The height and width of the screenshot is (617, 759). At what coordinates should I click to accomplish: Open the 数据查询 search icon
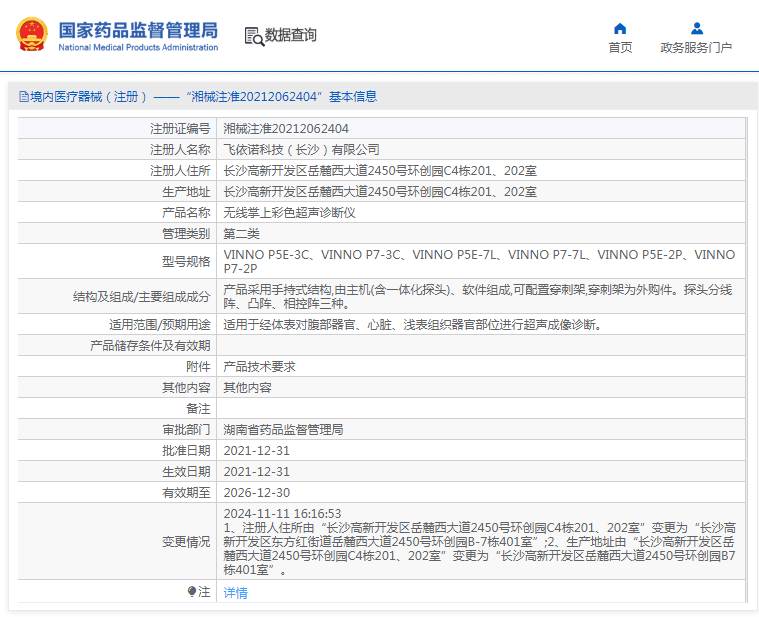click(x=254, y=36)
